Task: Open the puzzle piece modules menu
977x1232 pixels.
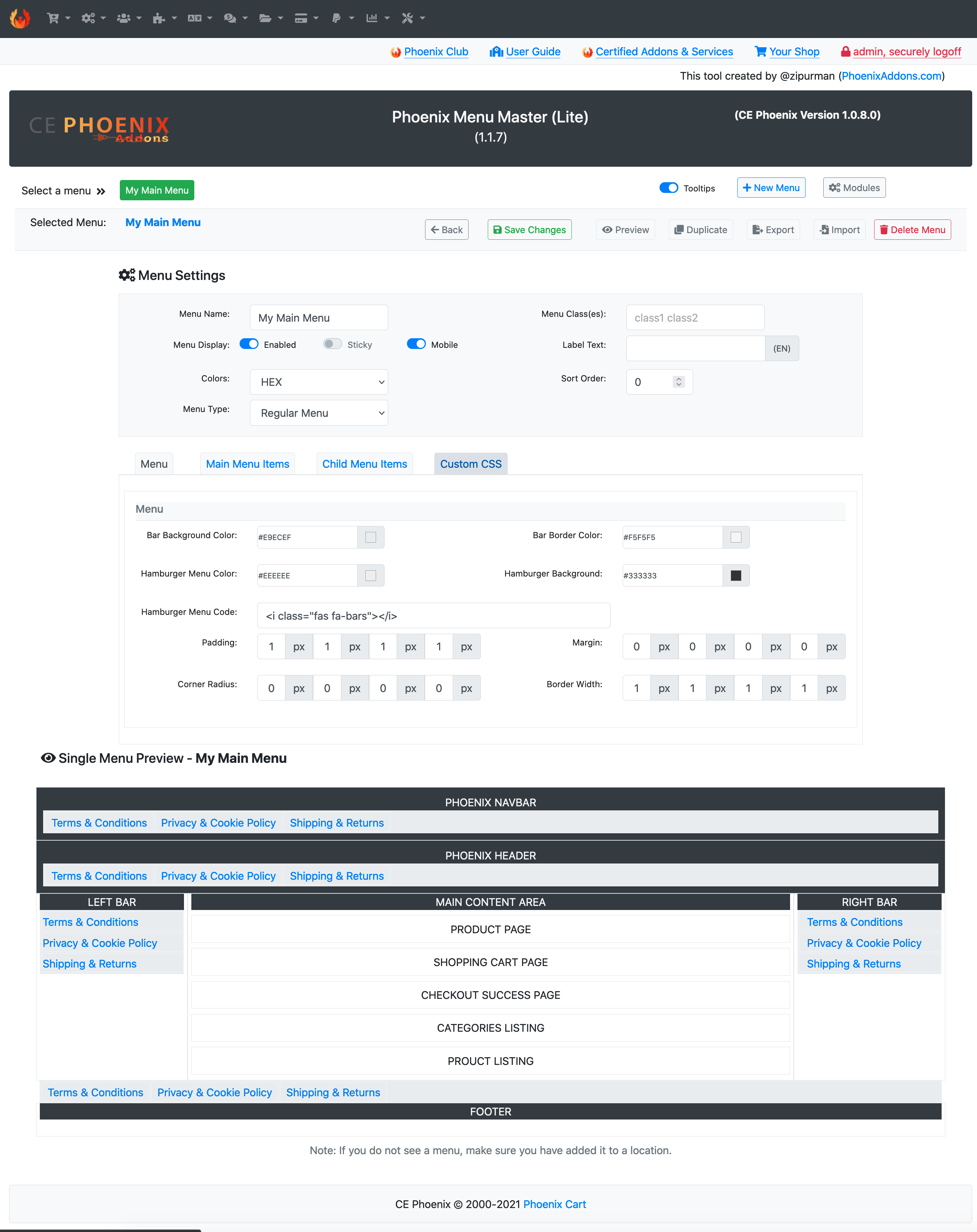Action: coord(164,18)
